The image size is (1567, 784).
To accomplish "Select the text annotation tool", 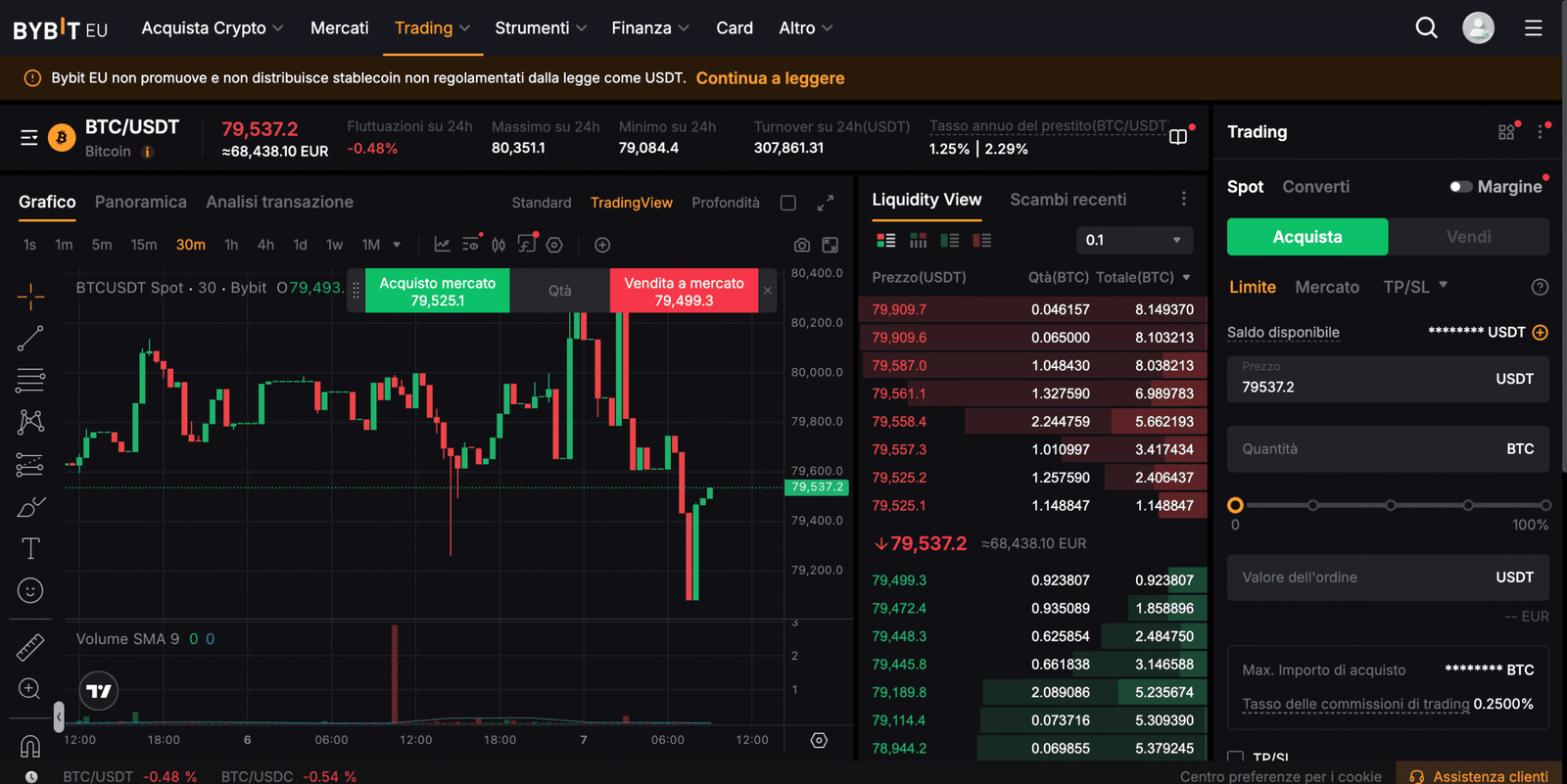I will (x=30, y=548).
